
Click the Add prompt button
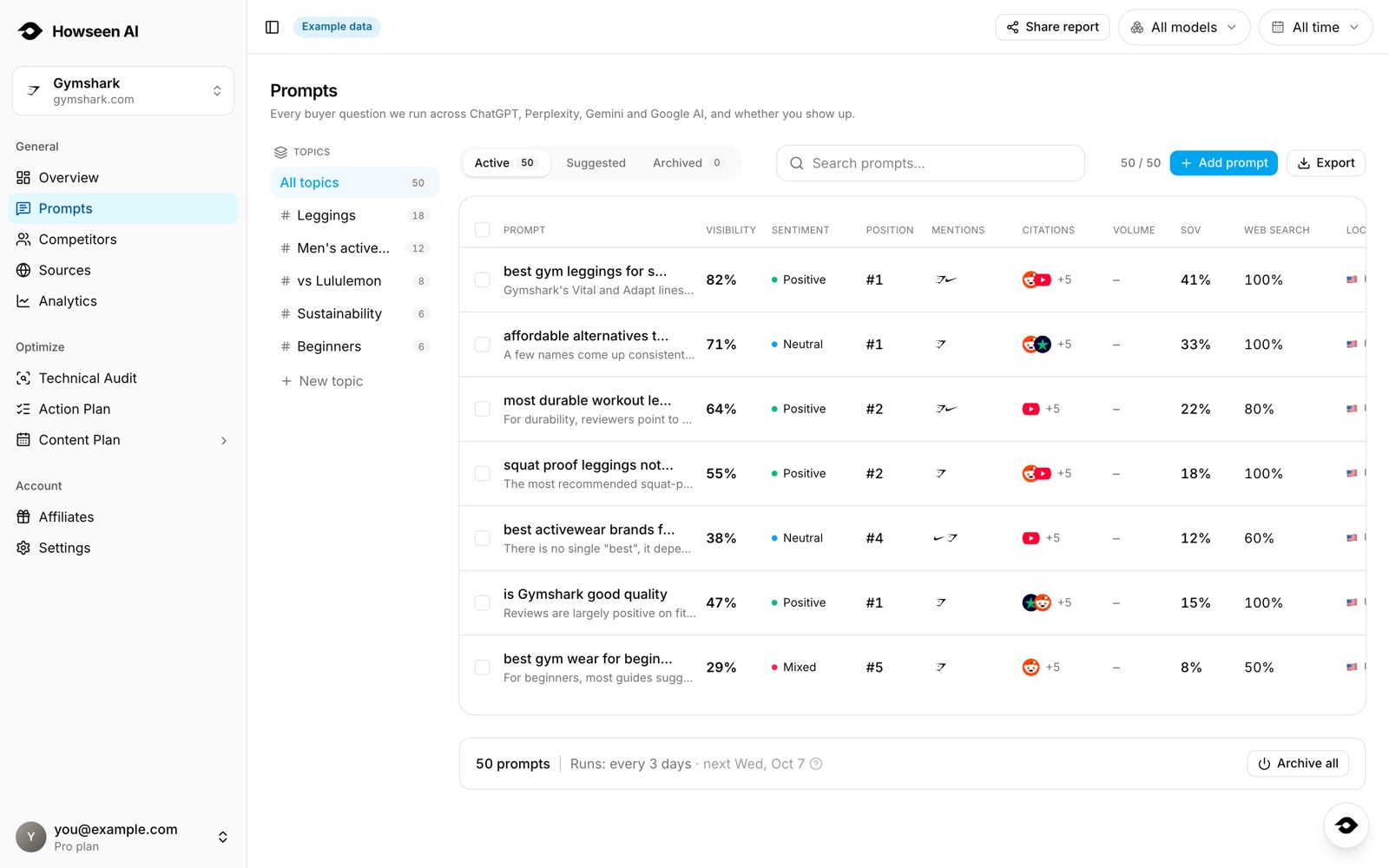pos(1223,163)
